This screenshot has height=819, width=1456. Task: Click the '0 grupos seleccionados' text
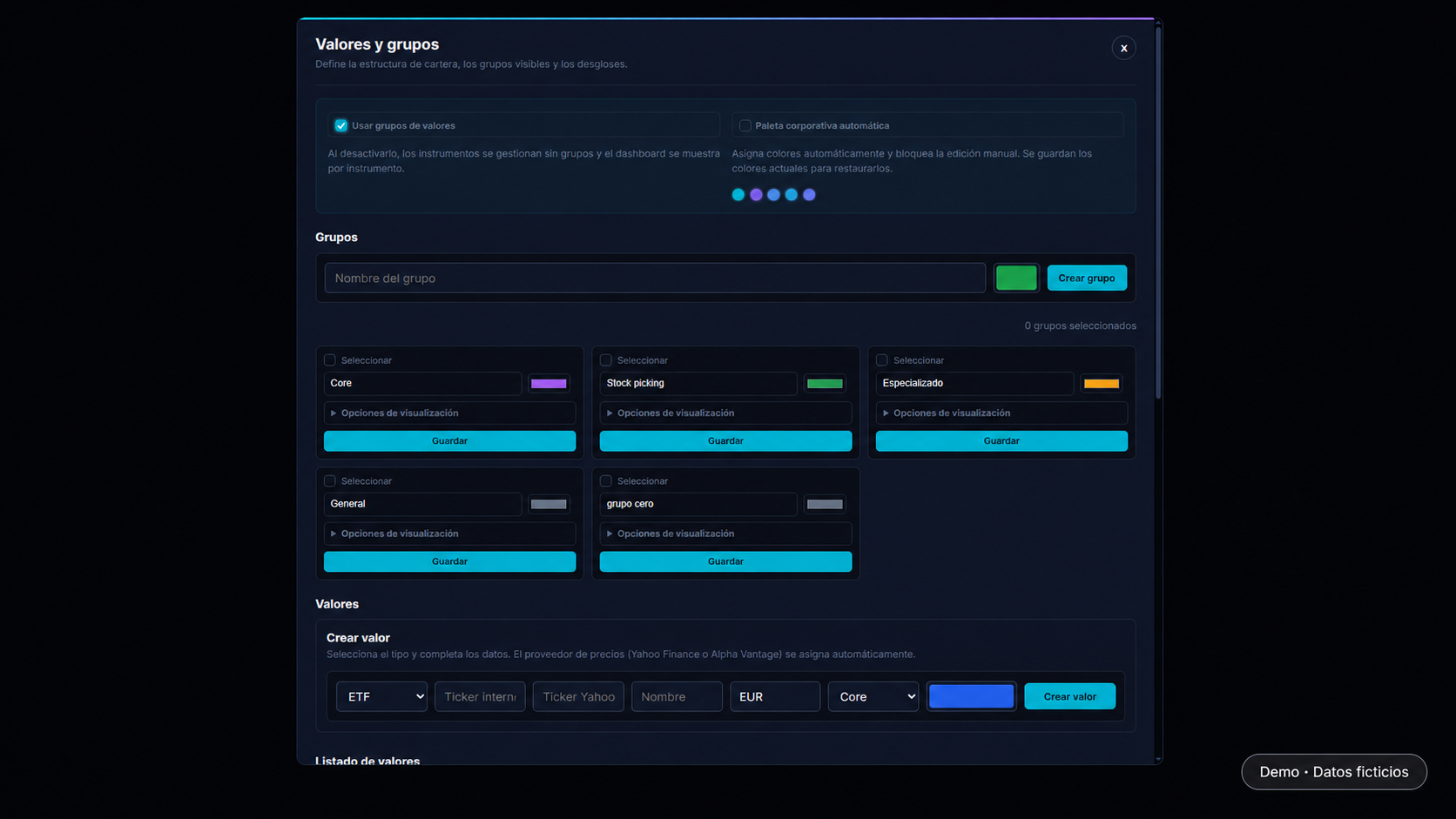point(1080,326)
